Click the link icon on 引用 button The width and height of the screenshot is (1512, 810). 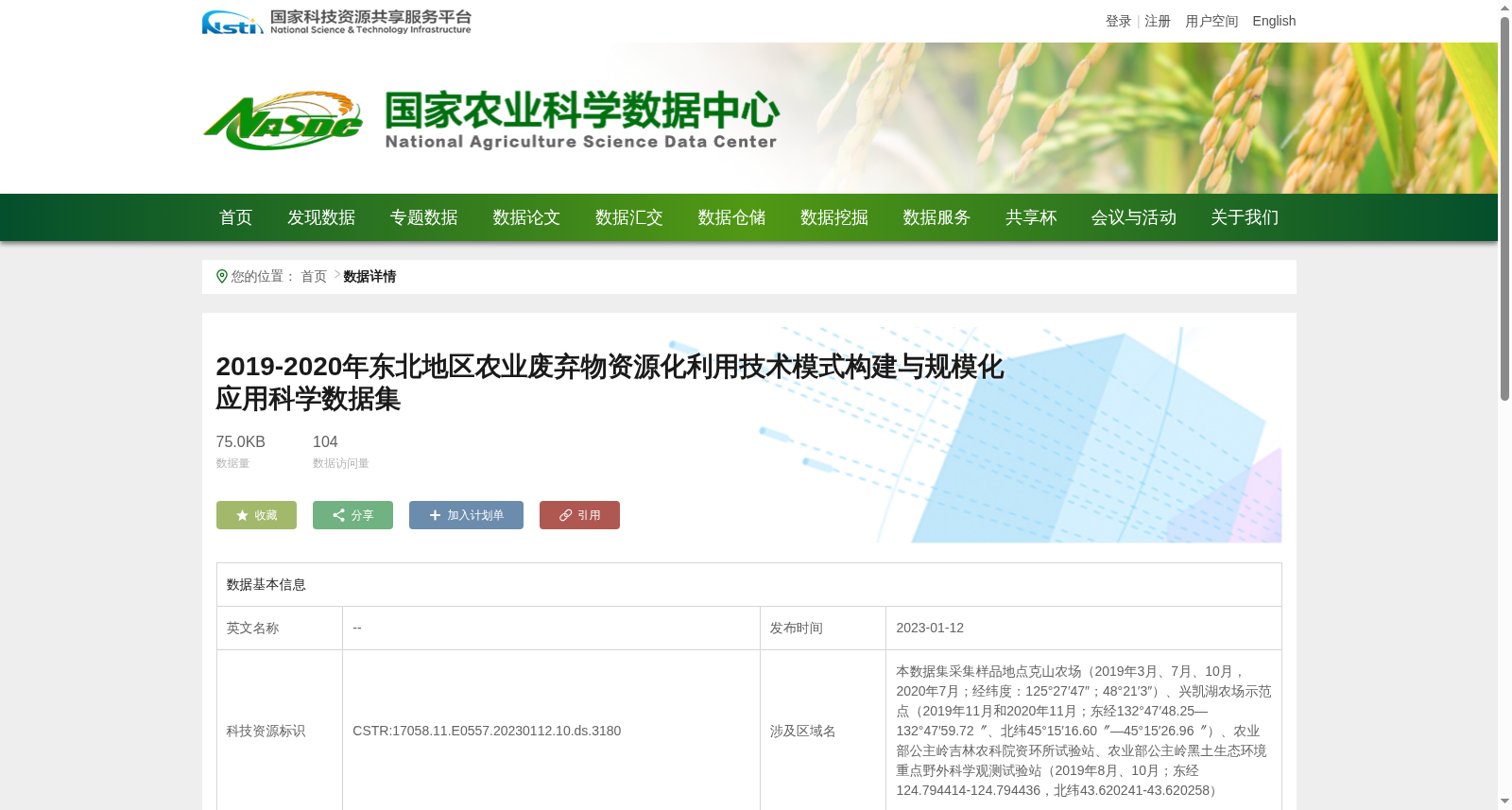(x=565, y=515)
